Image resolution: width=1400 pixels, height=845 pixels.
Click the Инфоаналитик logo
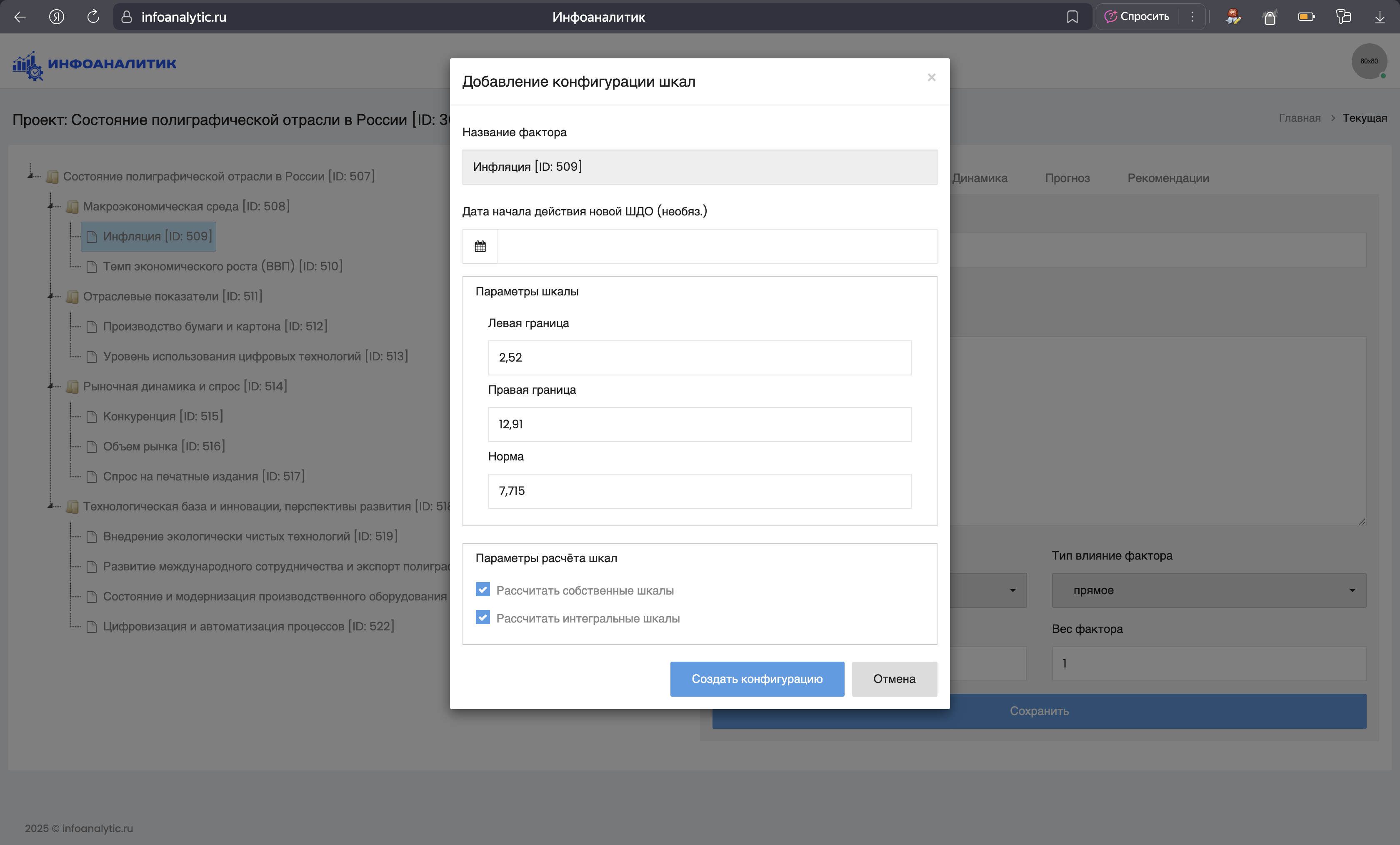coord(94,64)
